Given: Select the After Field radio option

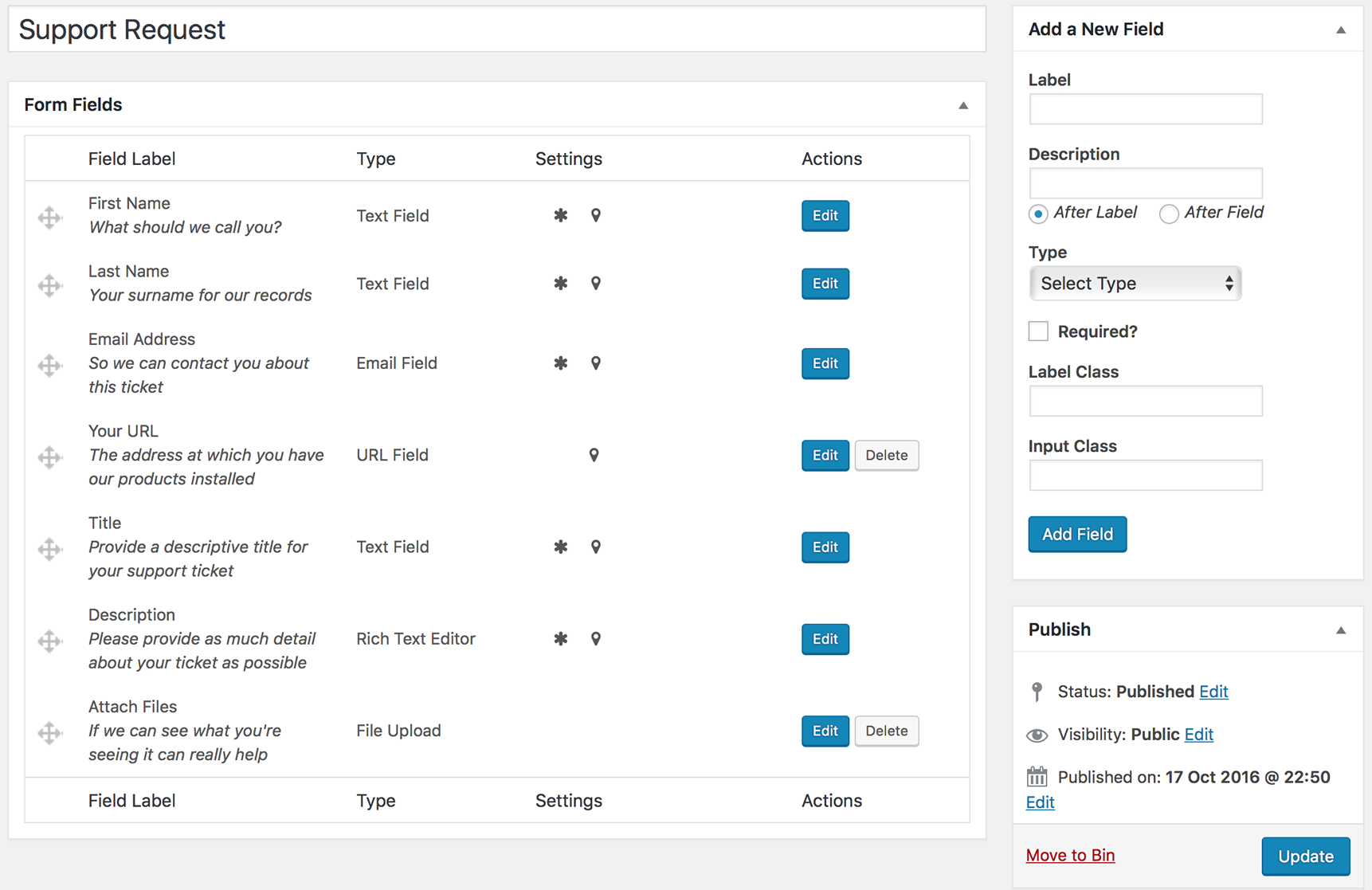Looking at the screenshot, I should [1169, 214].
